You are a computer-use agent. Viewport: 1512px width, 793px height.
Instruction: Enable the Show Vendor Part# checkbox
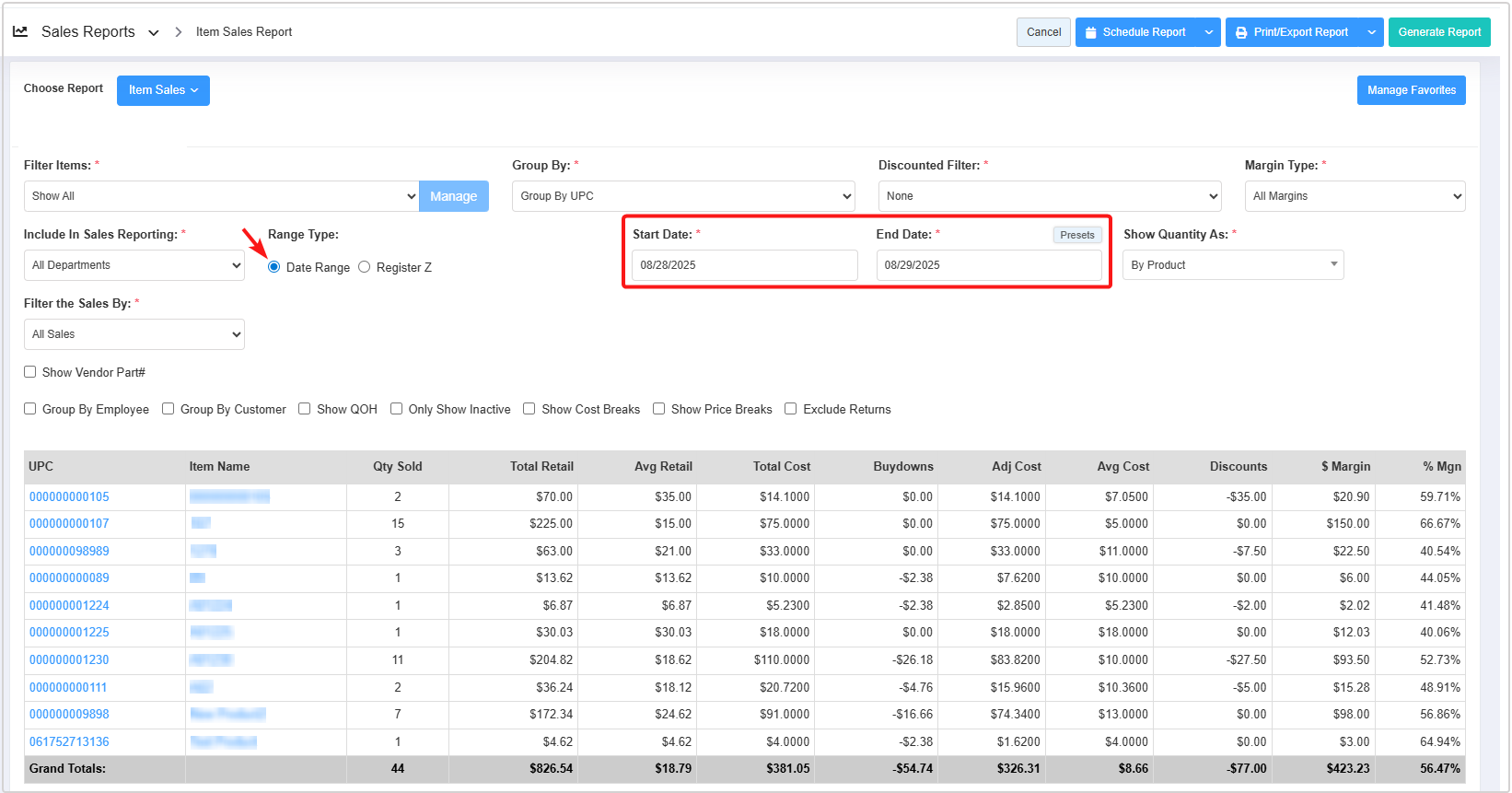pos(30,372)
